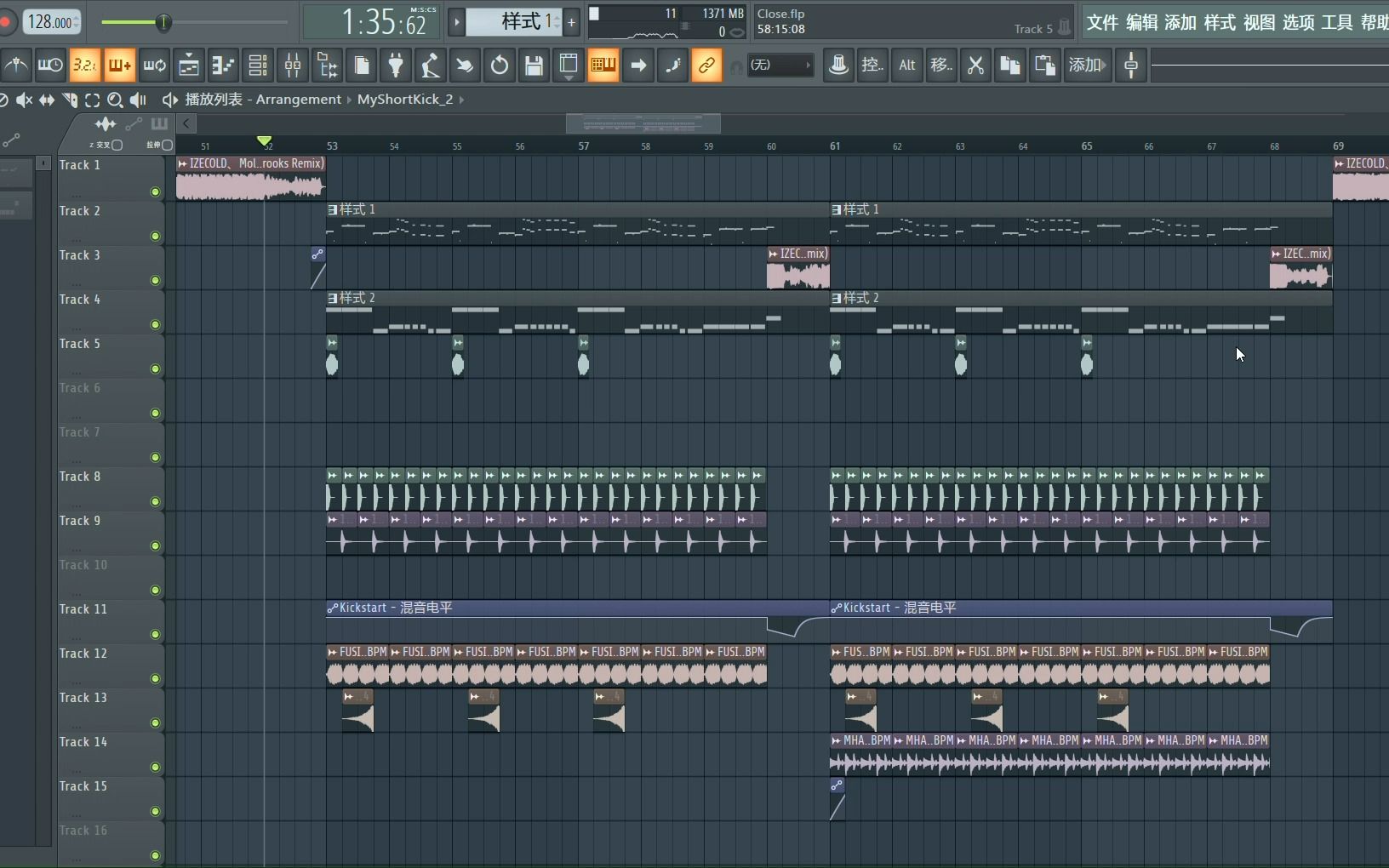This screenshot has height=868, width=1389.
Task: Open the render window dropdown icon
Action: point(569,66)
